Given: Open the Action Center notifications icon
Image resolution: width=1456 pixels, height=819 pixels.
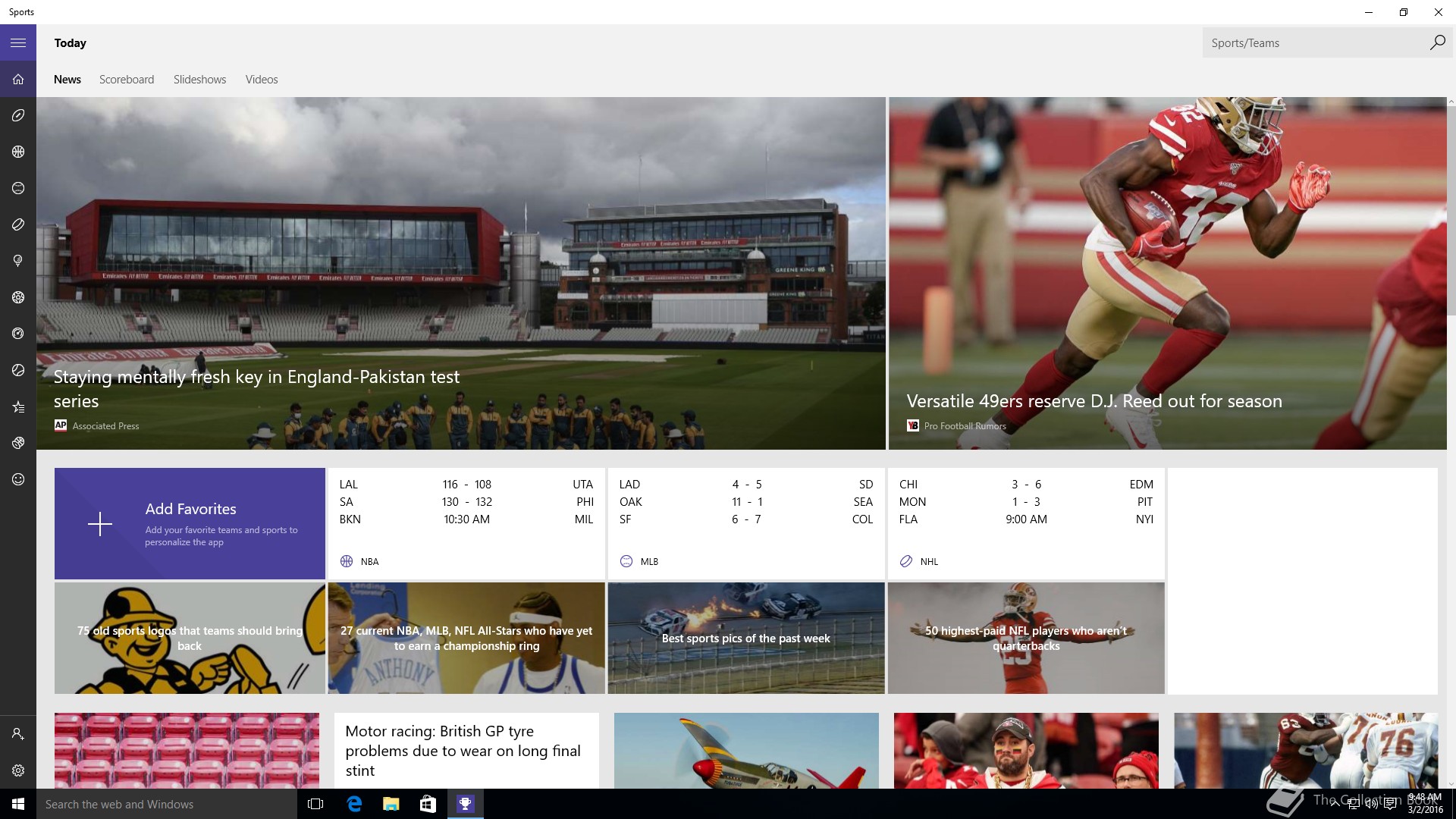Looking at the screenshot, I should (1390, 804).
